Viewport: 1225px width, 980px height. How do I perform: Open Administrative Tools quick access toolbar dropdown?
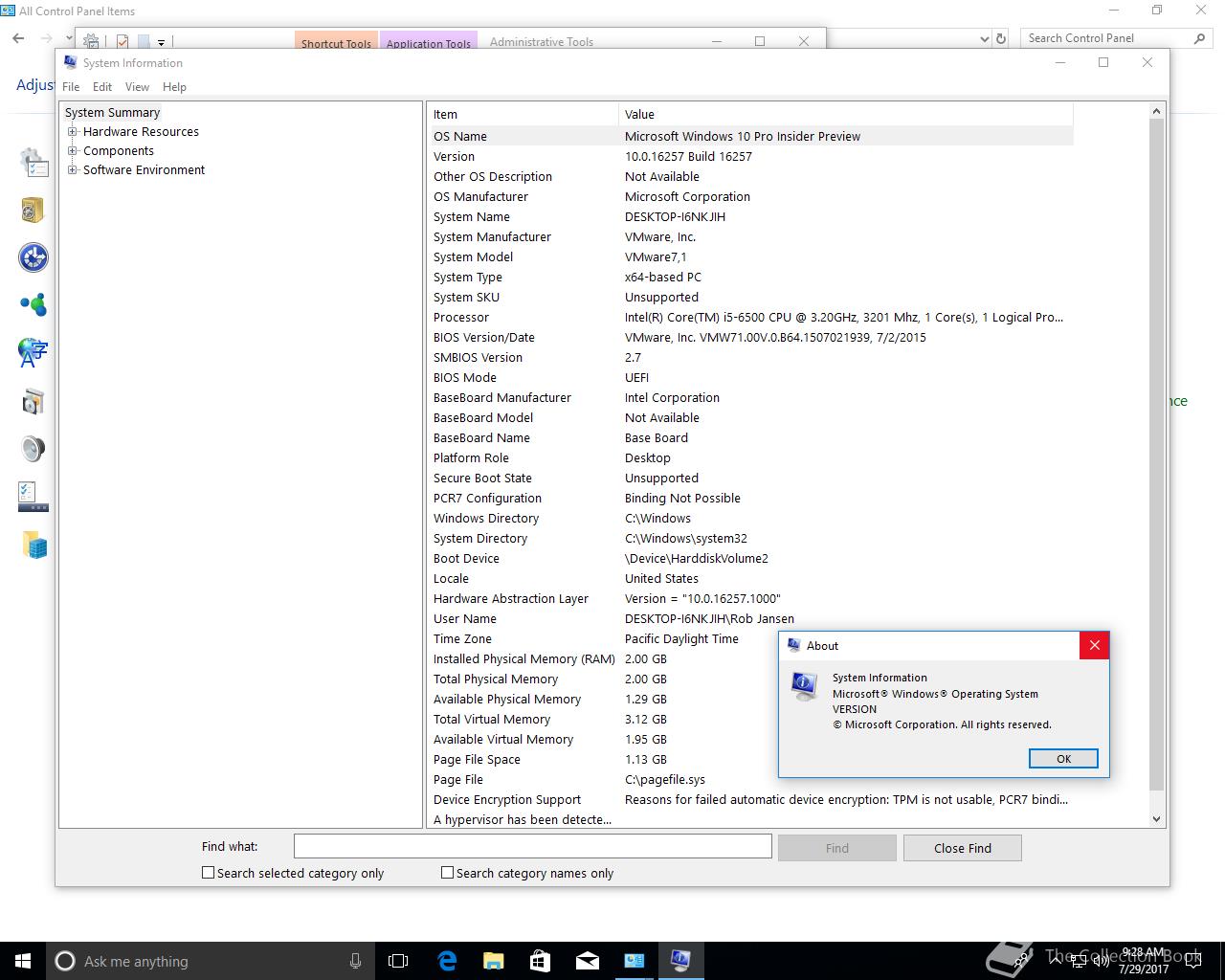pos(161,42)
